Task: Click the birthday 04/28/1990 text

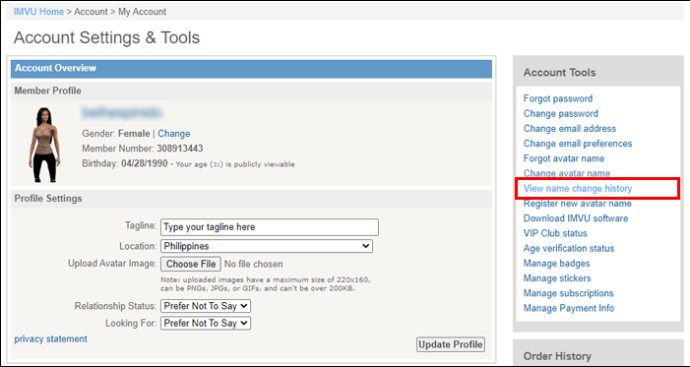Action: point(144,164)
